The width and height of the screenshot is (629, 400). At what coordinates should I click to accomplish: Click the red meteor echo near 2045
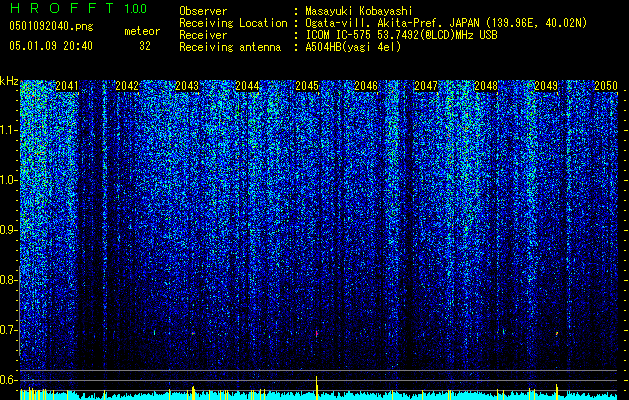coord(317,333)
